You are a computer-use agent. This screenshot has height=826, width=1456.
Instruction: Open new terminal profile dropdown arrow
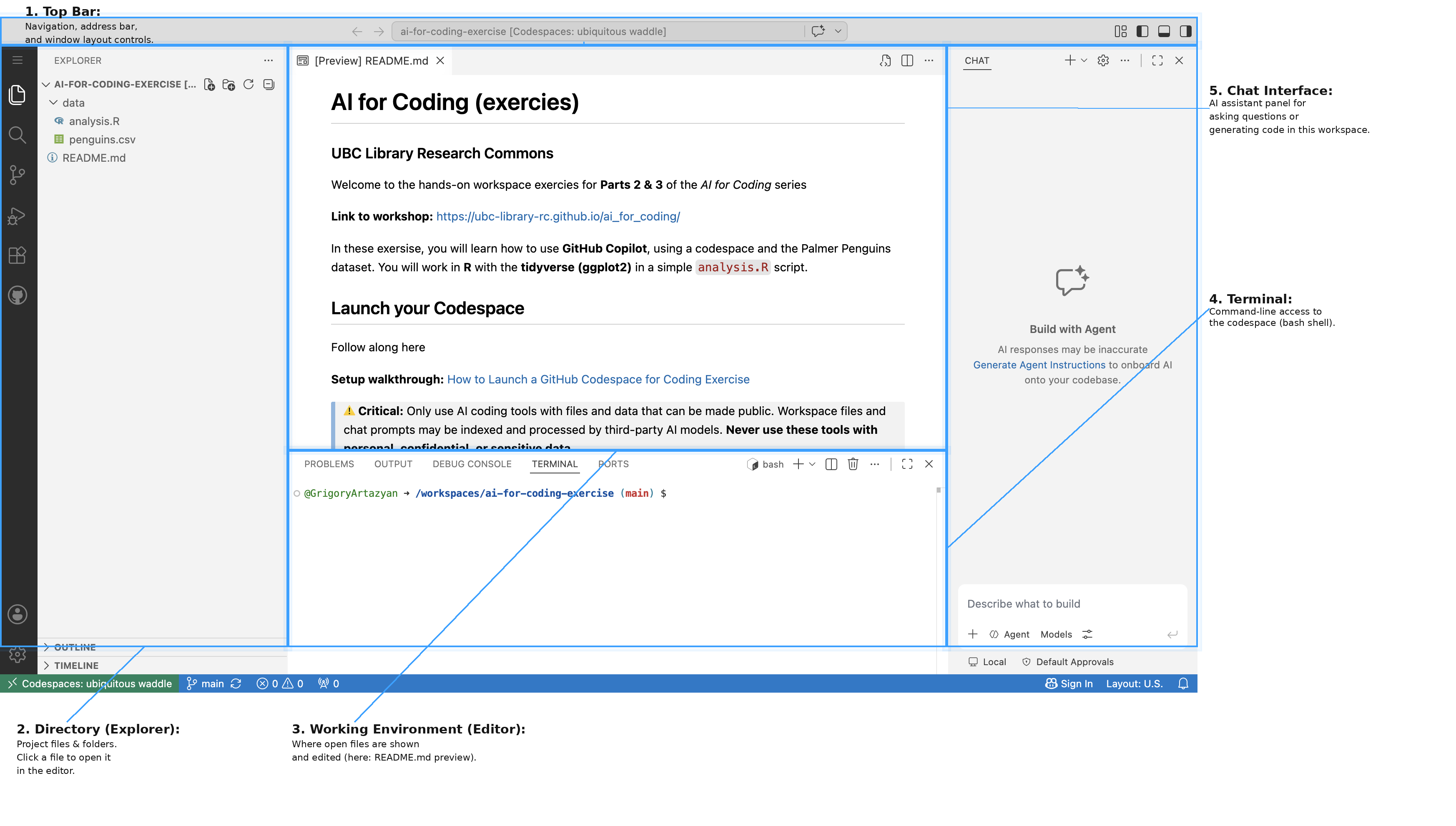coord(812,464)
